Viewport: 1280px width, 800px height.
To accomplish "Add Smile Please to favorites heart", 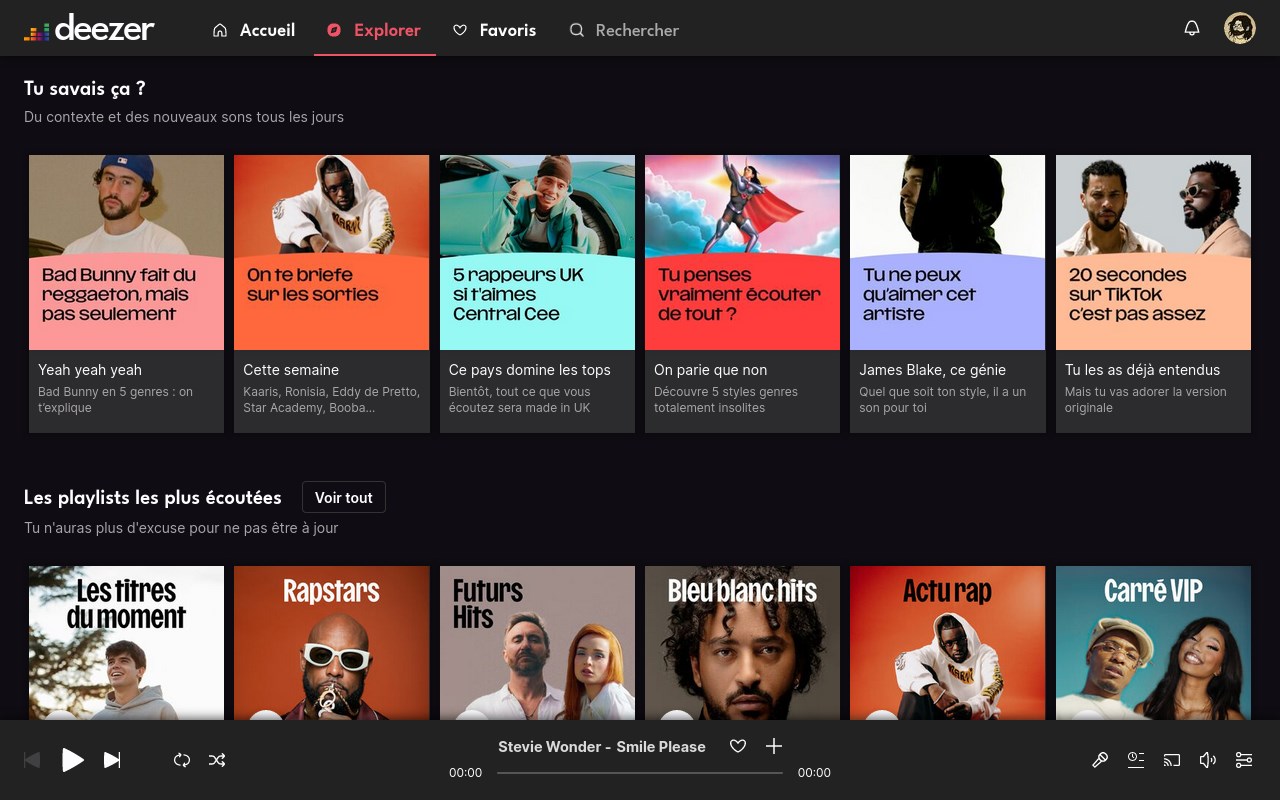I will pyautogui.click(x=738, y=746).
